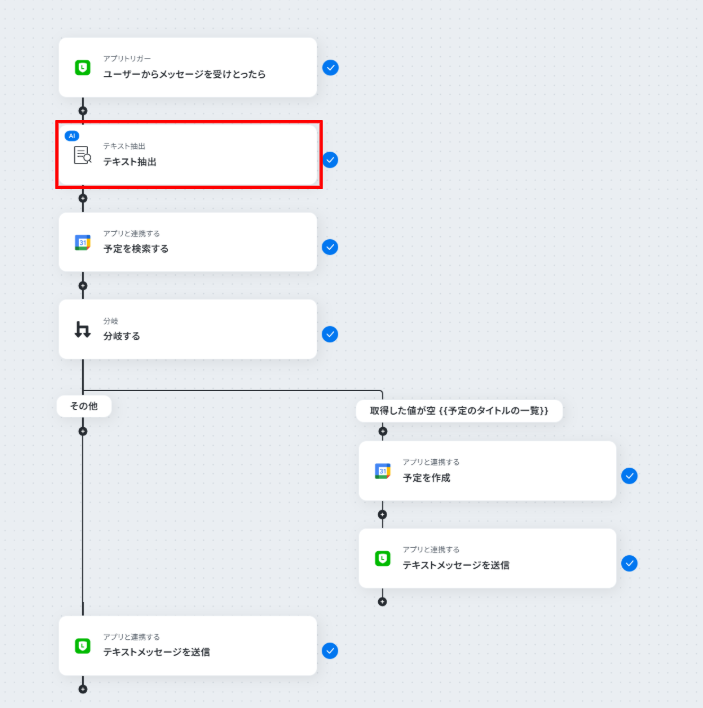The image size is (703, 708).
Task: Click plus node below 予定を作成 card
Action: click(382, 515)
